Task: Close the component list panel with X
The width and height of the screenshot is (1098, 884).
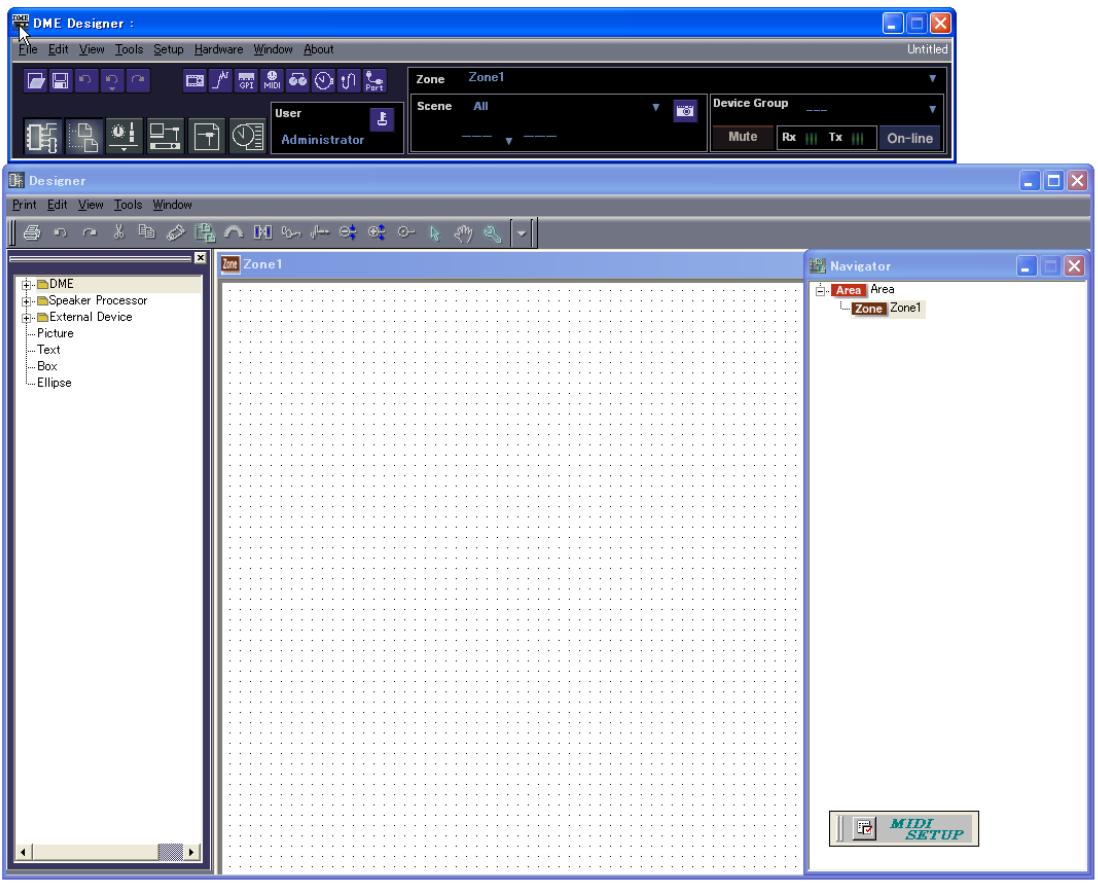Action: click(x=200, y=258)
